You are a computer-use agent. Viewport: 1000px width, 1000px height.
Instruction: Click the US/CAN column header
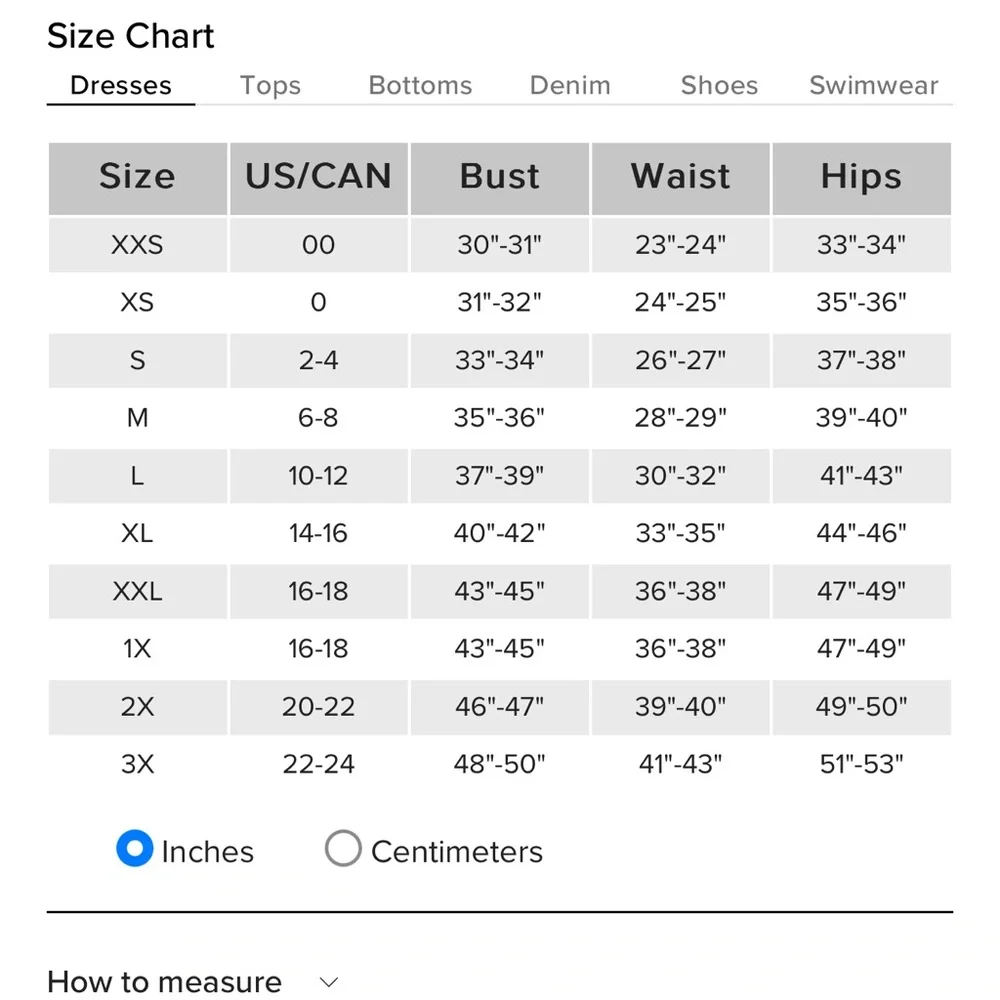coord(318,177)
